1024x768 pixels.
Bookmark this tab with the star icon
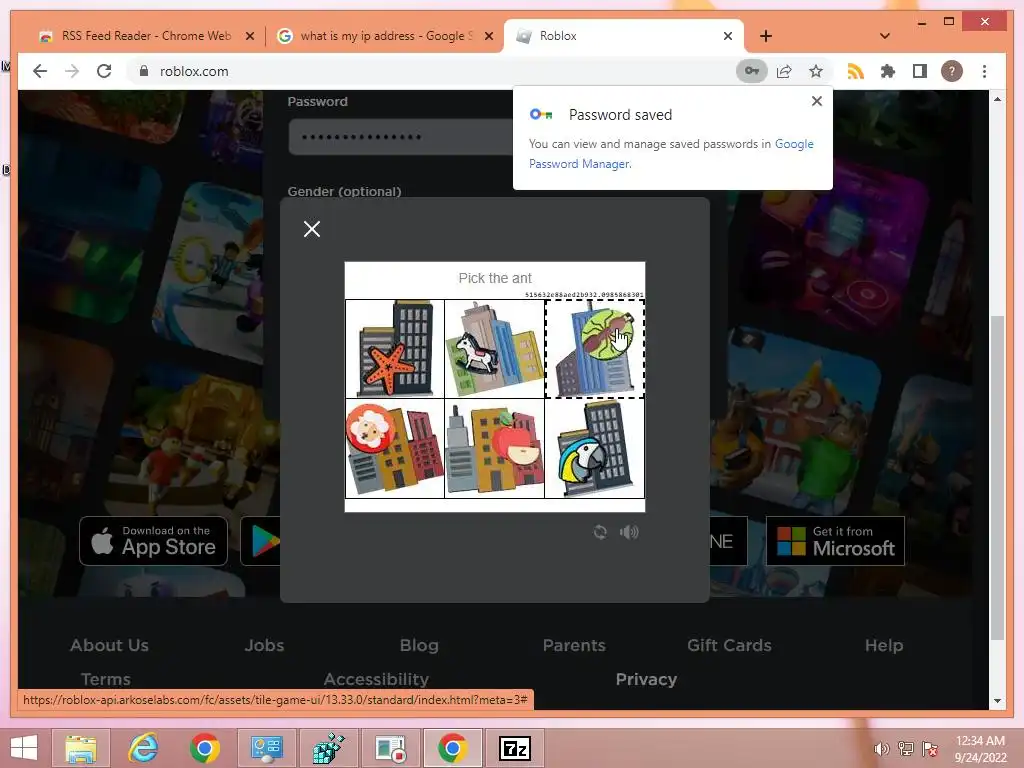(816, 71)
